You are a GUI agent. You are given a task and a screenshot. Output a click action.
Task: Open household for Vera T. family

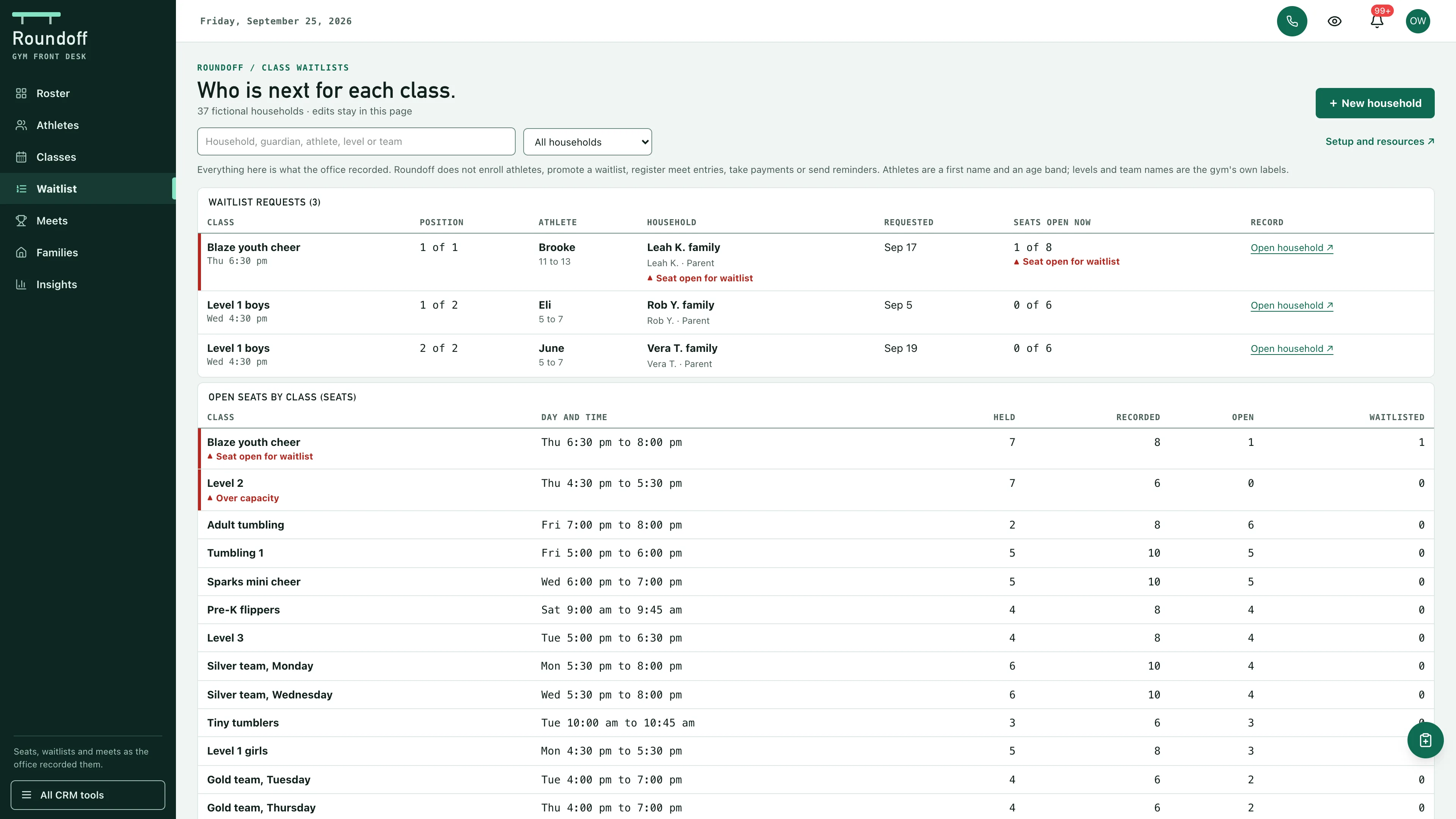tap(1291, 349)
